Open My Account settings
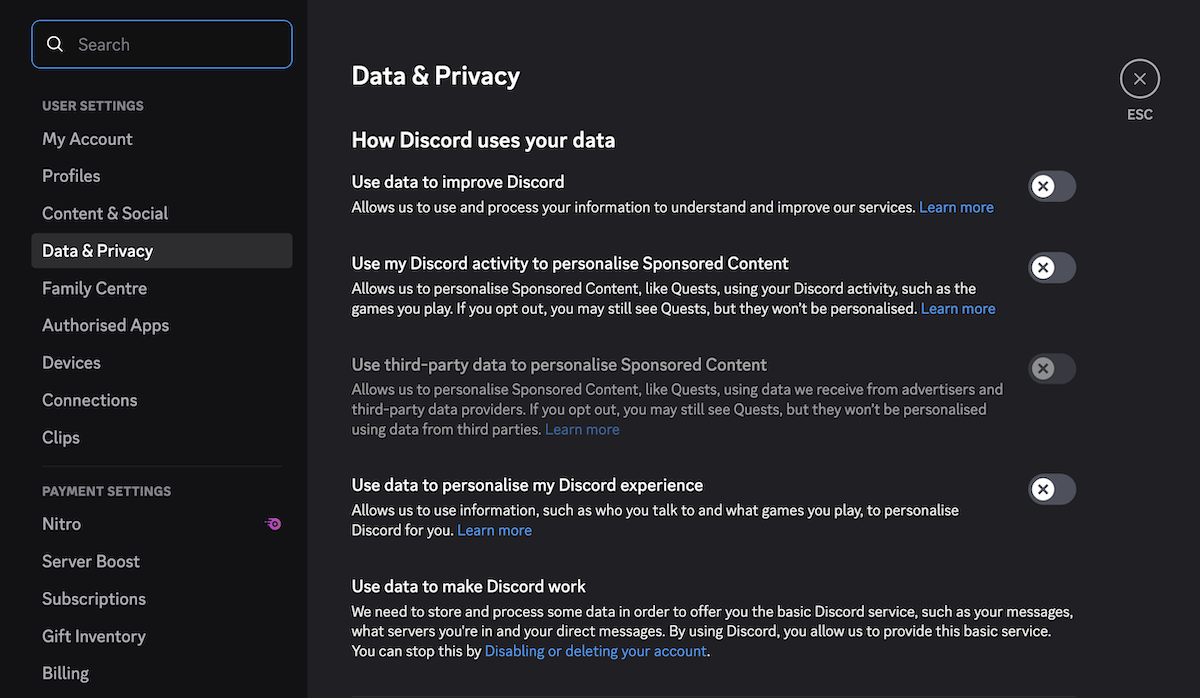 87,139
